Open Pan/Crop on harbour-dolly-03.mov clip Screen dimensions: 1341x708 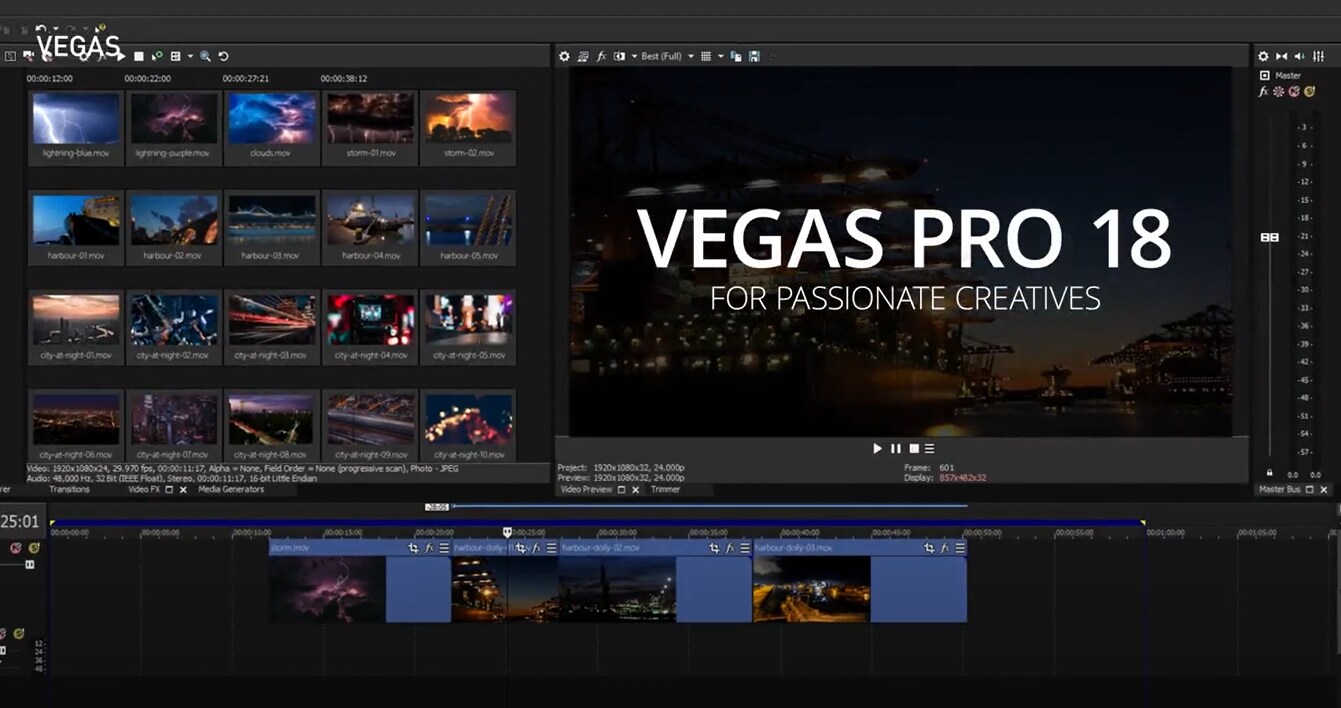click(x=929, y=548)
